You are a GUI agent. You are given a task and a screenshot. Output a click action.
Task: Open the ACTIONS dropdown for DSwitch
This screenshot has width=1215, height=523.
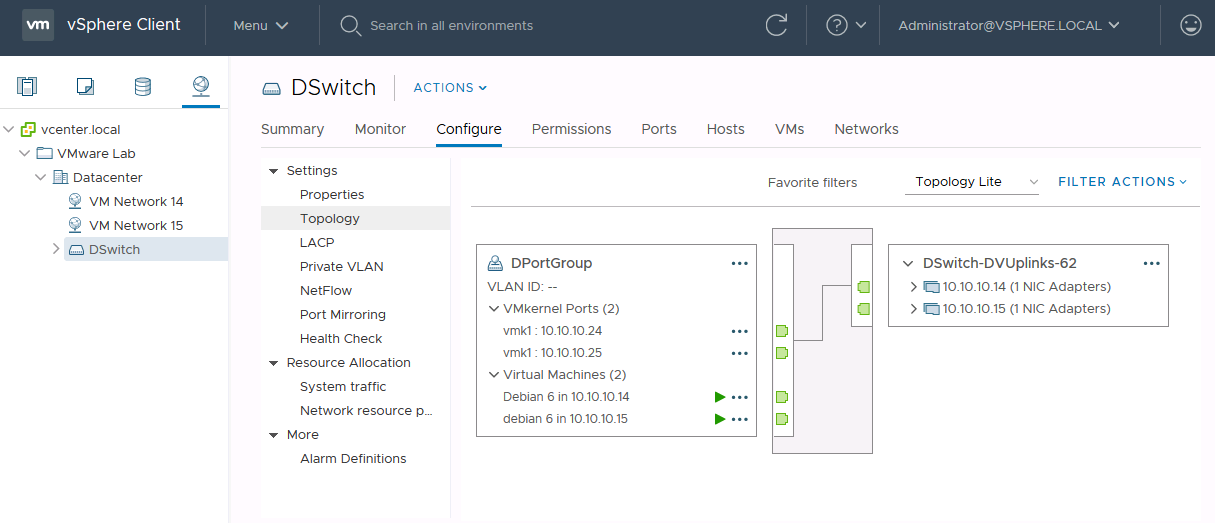pyautogui.click(x=450, y=88)
